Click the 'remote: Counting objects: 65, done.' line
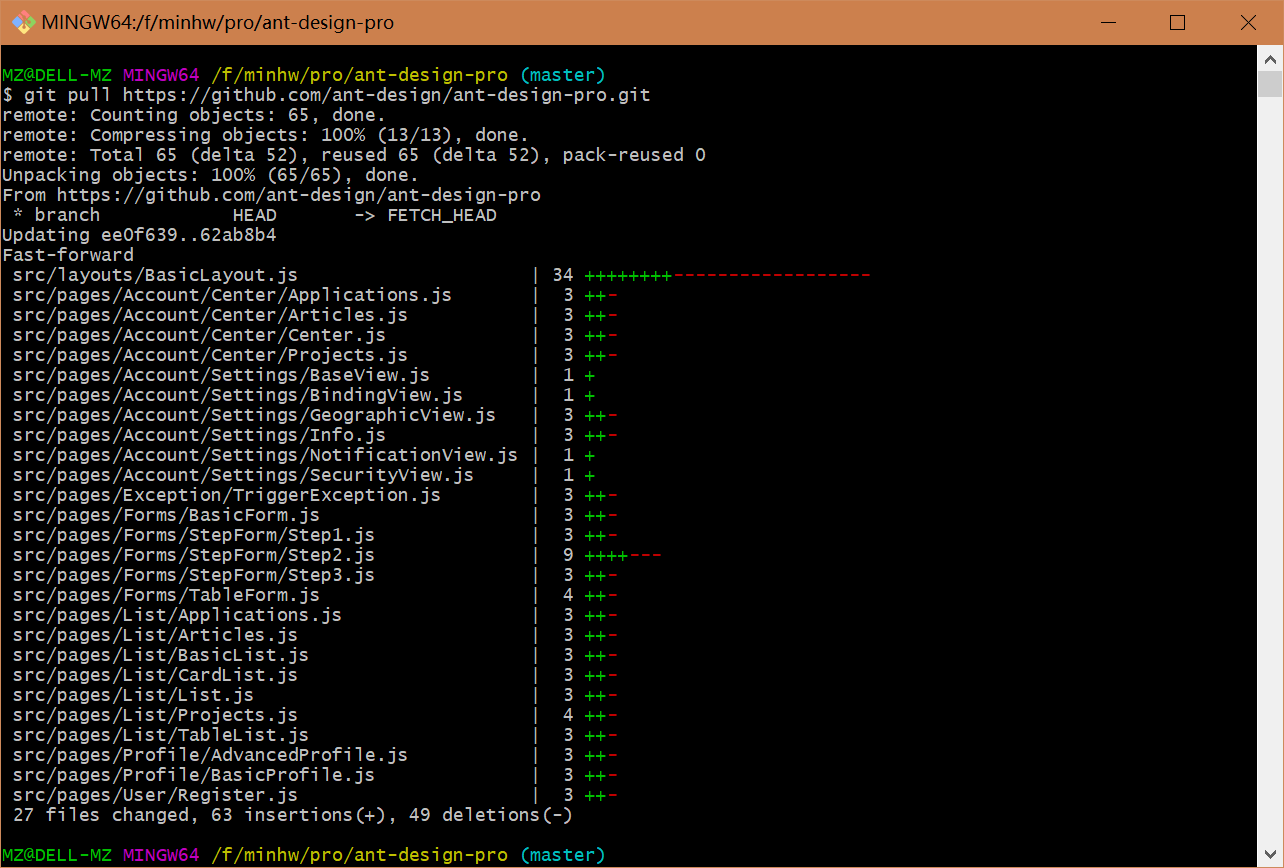Screen dimensions: 1284x868 (x=194, y=115)
